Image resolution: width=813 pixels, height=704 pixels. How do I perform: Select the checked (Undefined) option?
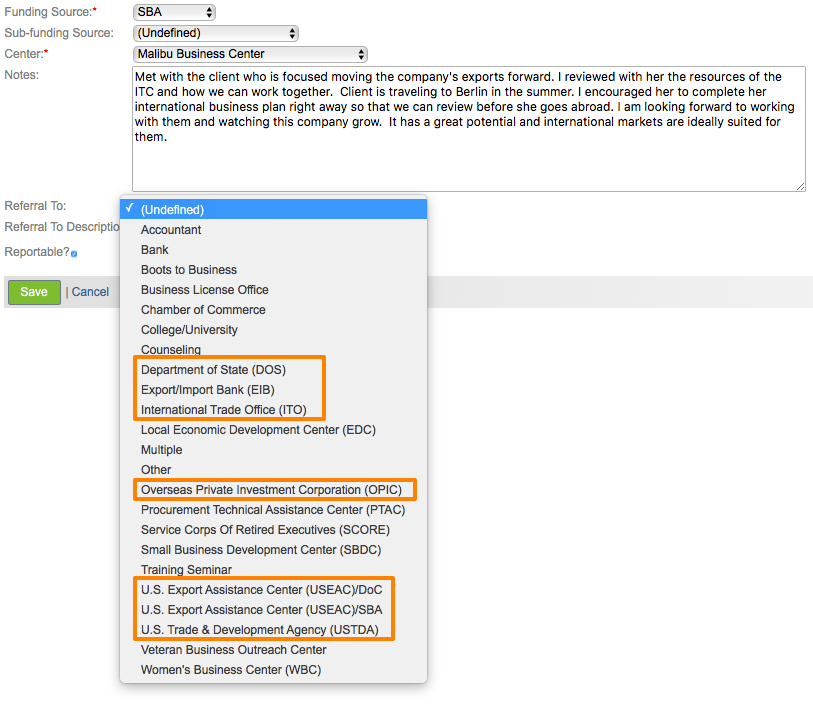(x=172, y=210)
